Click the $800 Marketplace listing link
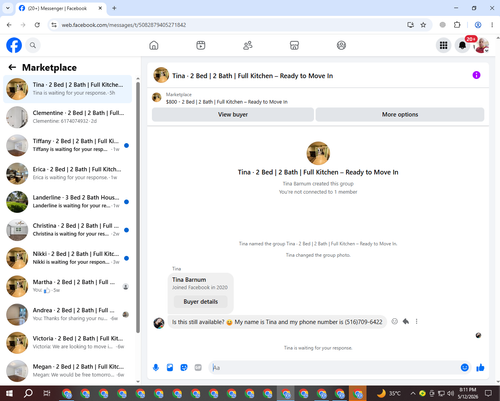 tap(227, 102)
